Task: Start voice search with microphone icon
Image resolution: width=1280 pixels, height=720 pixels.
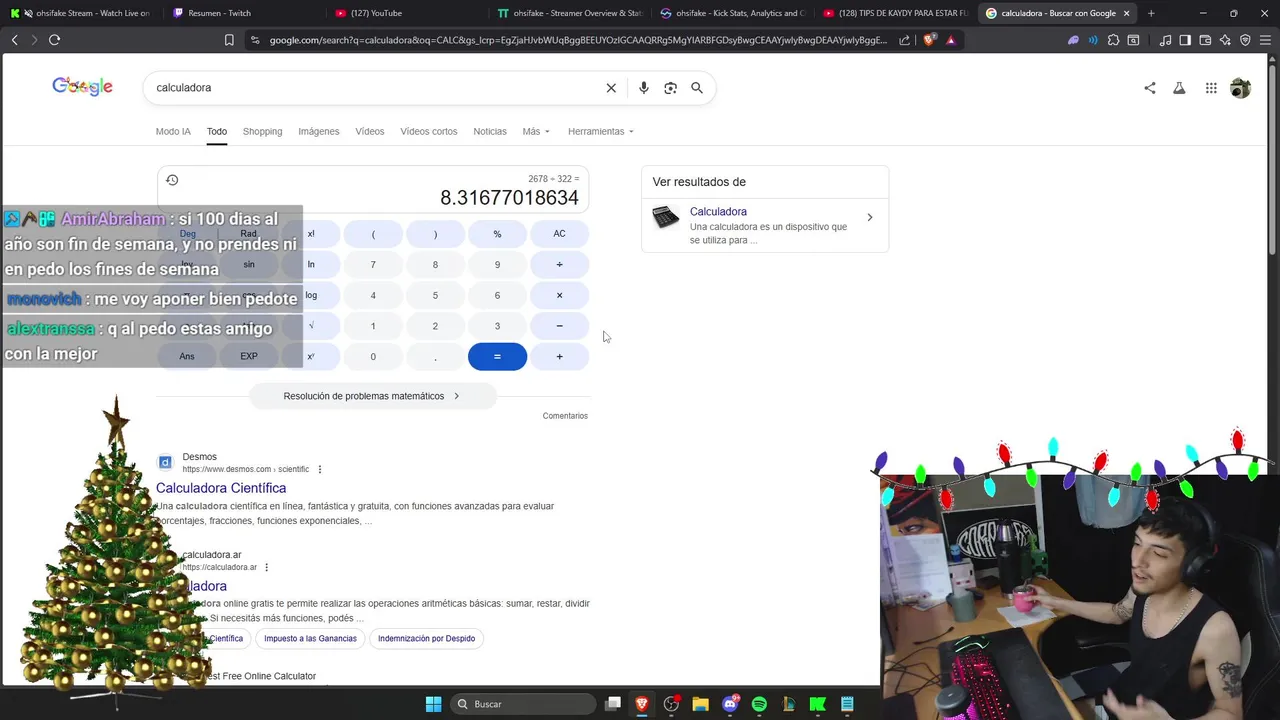Action: (x=644, y=88)
